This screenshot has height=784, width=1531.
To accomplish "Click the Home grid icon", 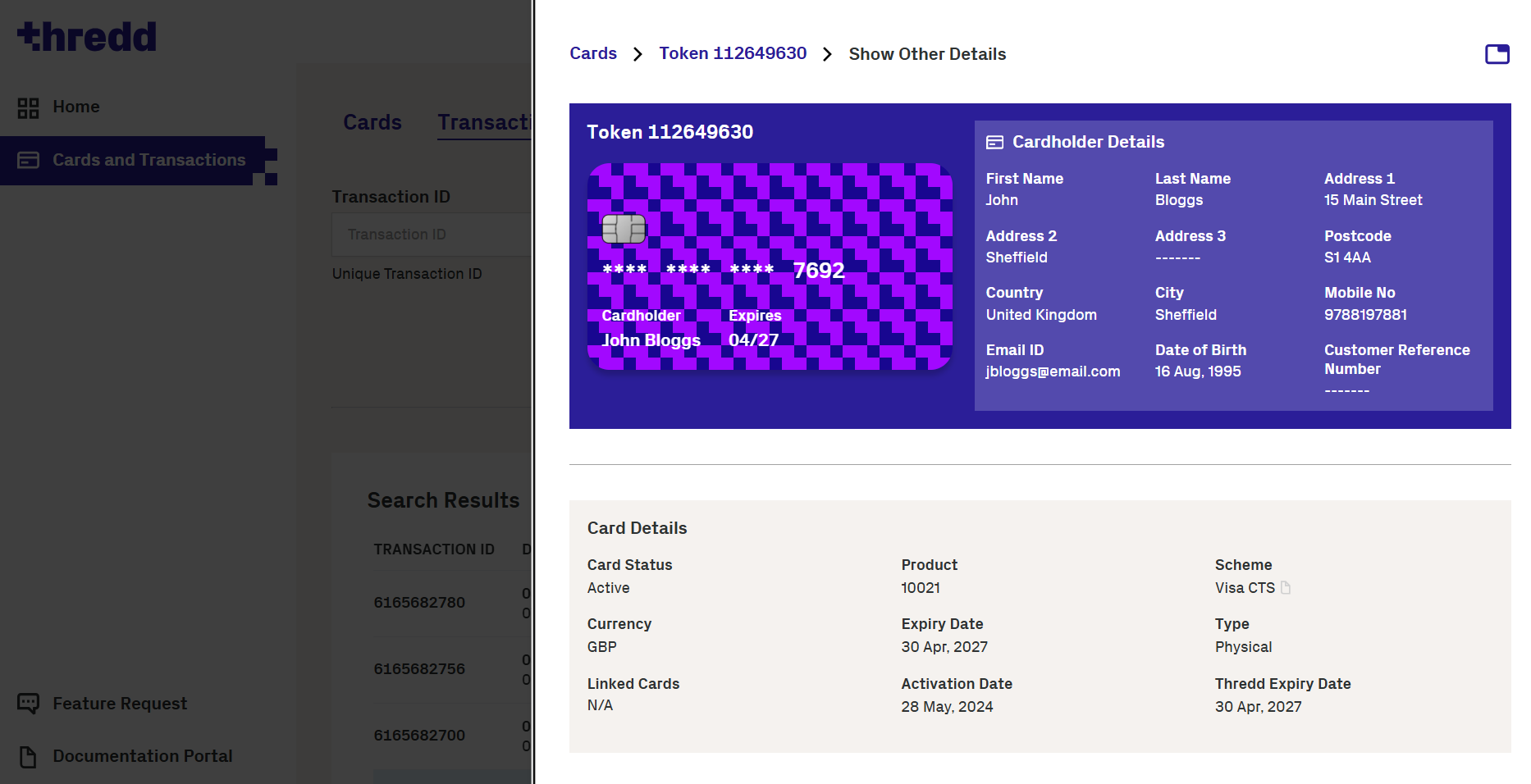I will 29,107.
